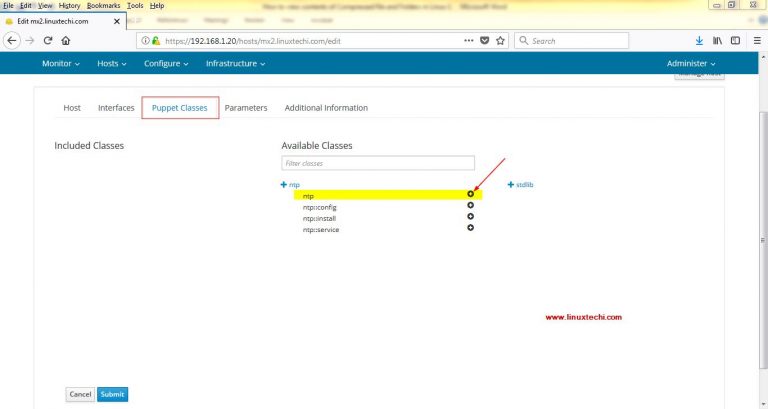Add the ntp class via plus icon
Screen dimensions: 768x409
coord(470,194)
